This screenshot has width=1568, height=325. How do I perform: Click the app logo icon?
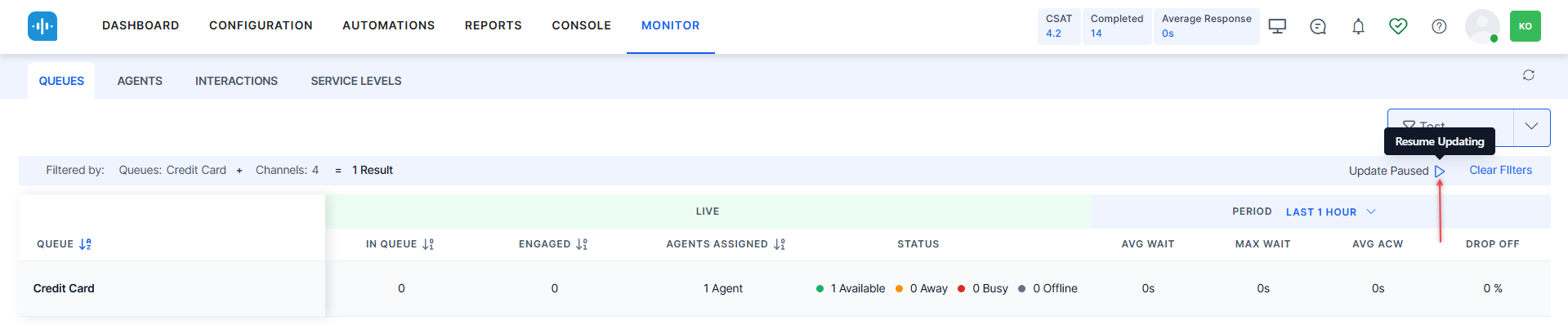(x=42, y=26)
